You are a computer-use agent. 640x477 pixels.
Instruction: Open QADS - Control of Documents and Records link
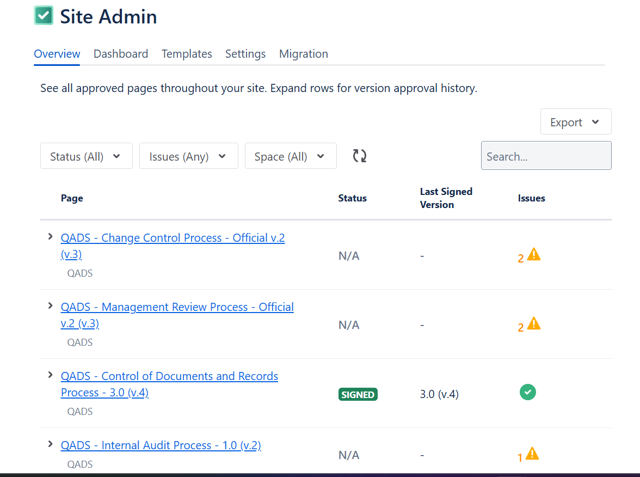click(x=169, y=384)
